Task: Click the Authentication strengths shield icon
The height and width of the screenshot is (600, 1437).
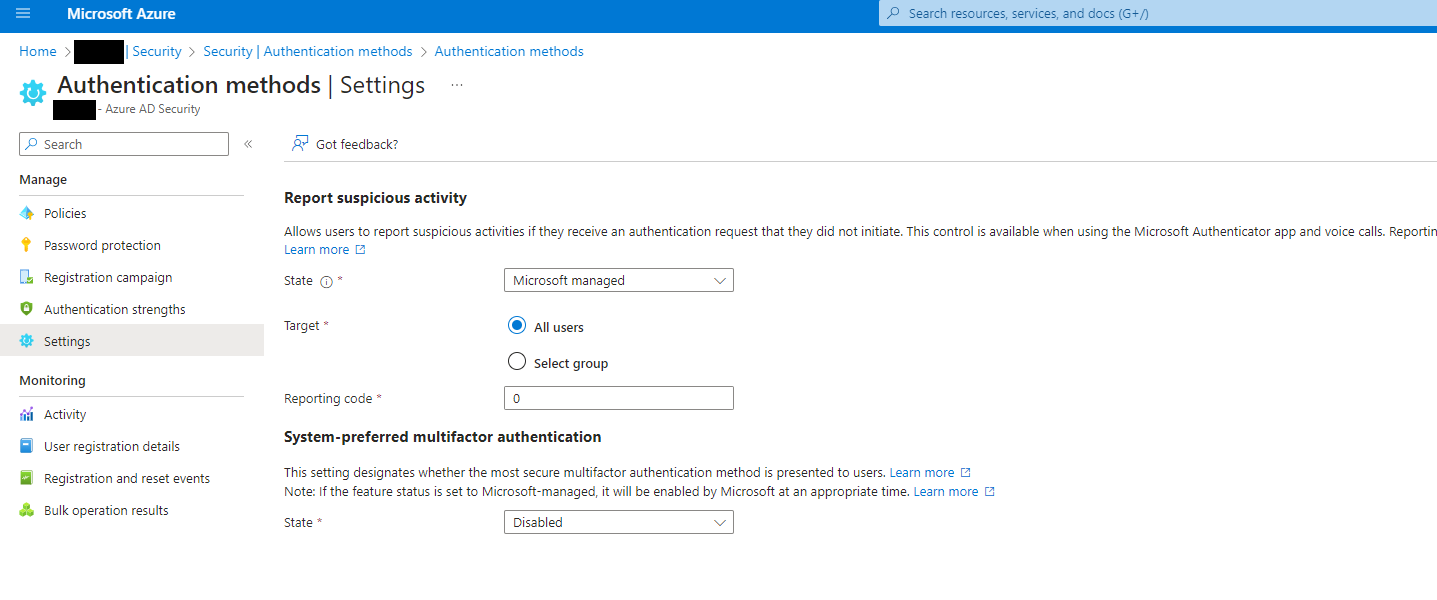Action: click(27, 309)
